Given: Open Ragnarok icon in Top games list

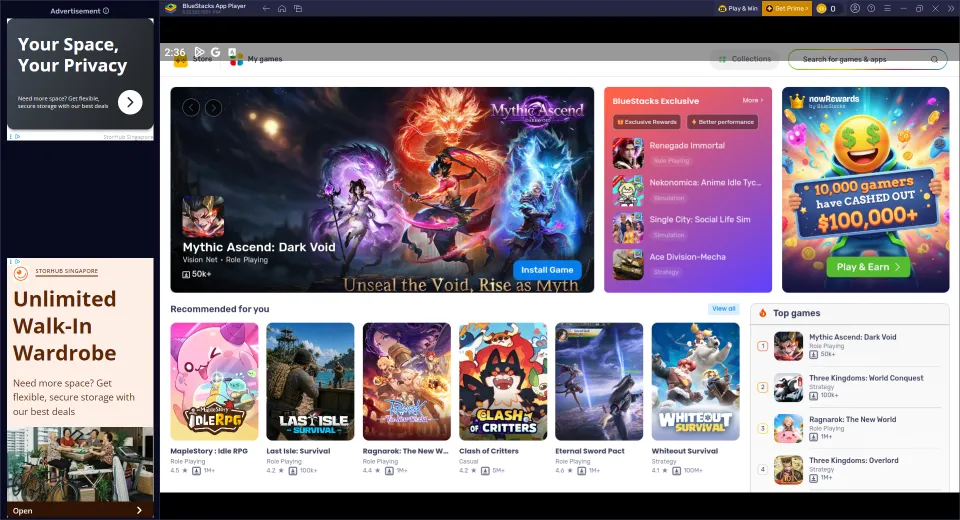Looking at the screenshot, I should point(788,428).
